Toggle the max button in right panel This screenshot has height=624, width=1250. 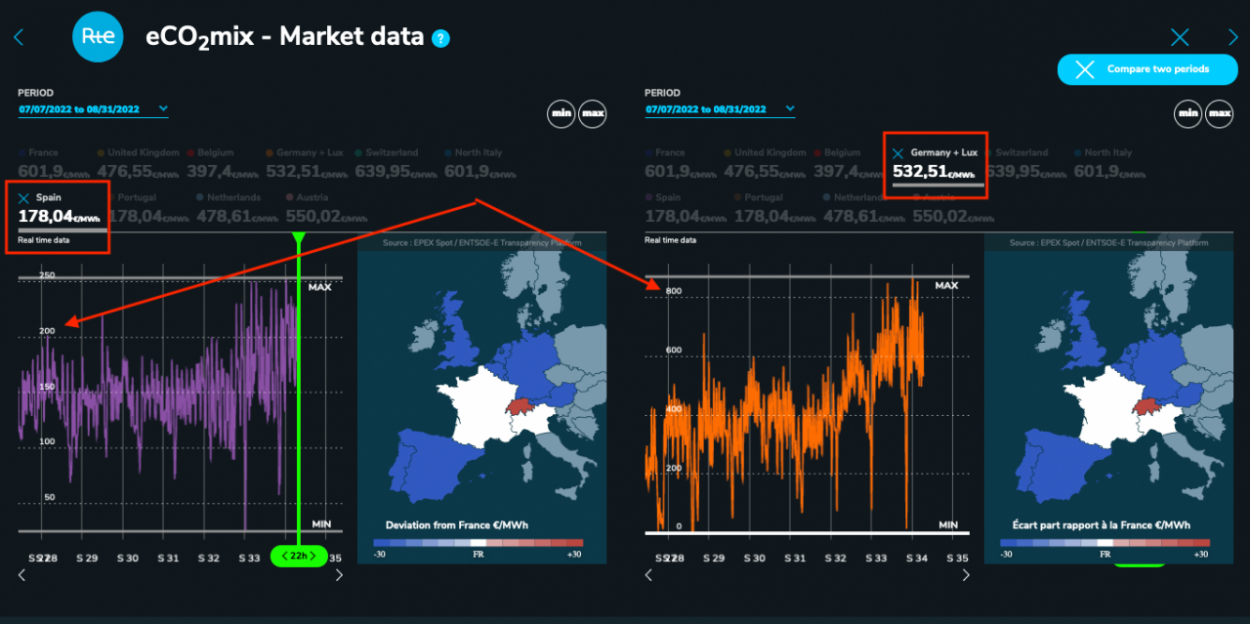pos(1219,113)
